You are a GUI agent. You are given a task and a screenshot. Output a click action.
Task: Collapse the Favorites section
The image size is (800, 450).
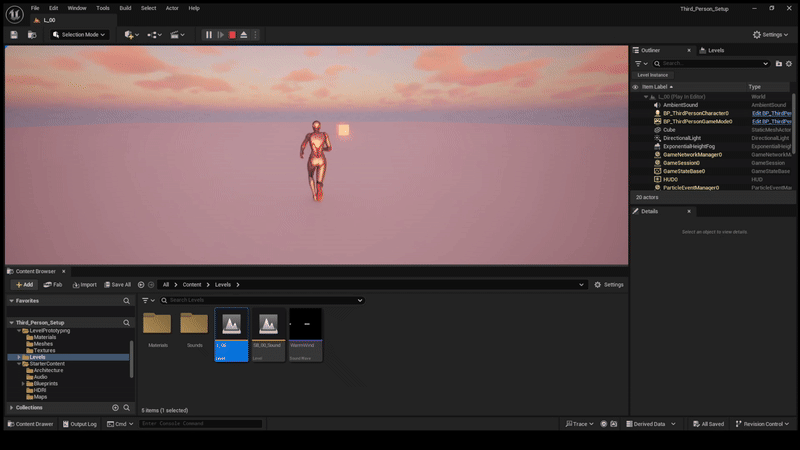[x=11, y=301]
